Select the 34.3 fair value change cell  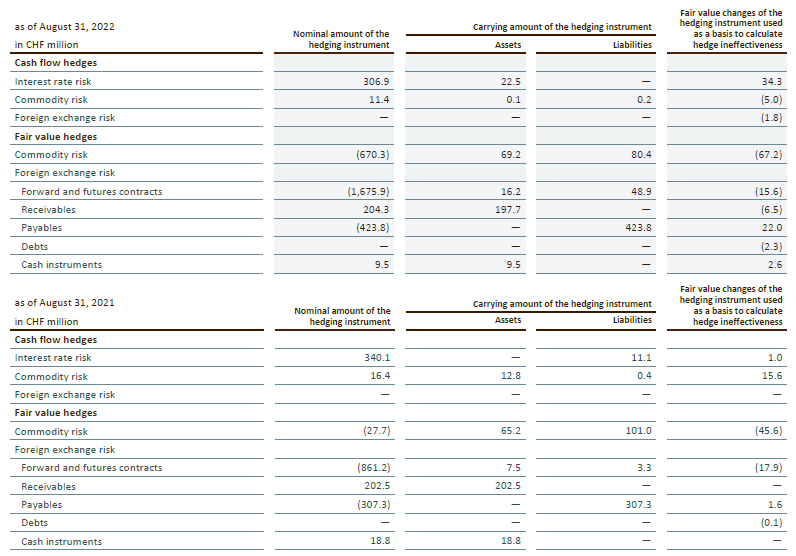(769, 81)
